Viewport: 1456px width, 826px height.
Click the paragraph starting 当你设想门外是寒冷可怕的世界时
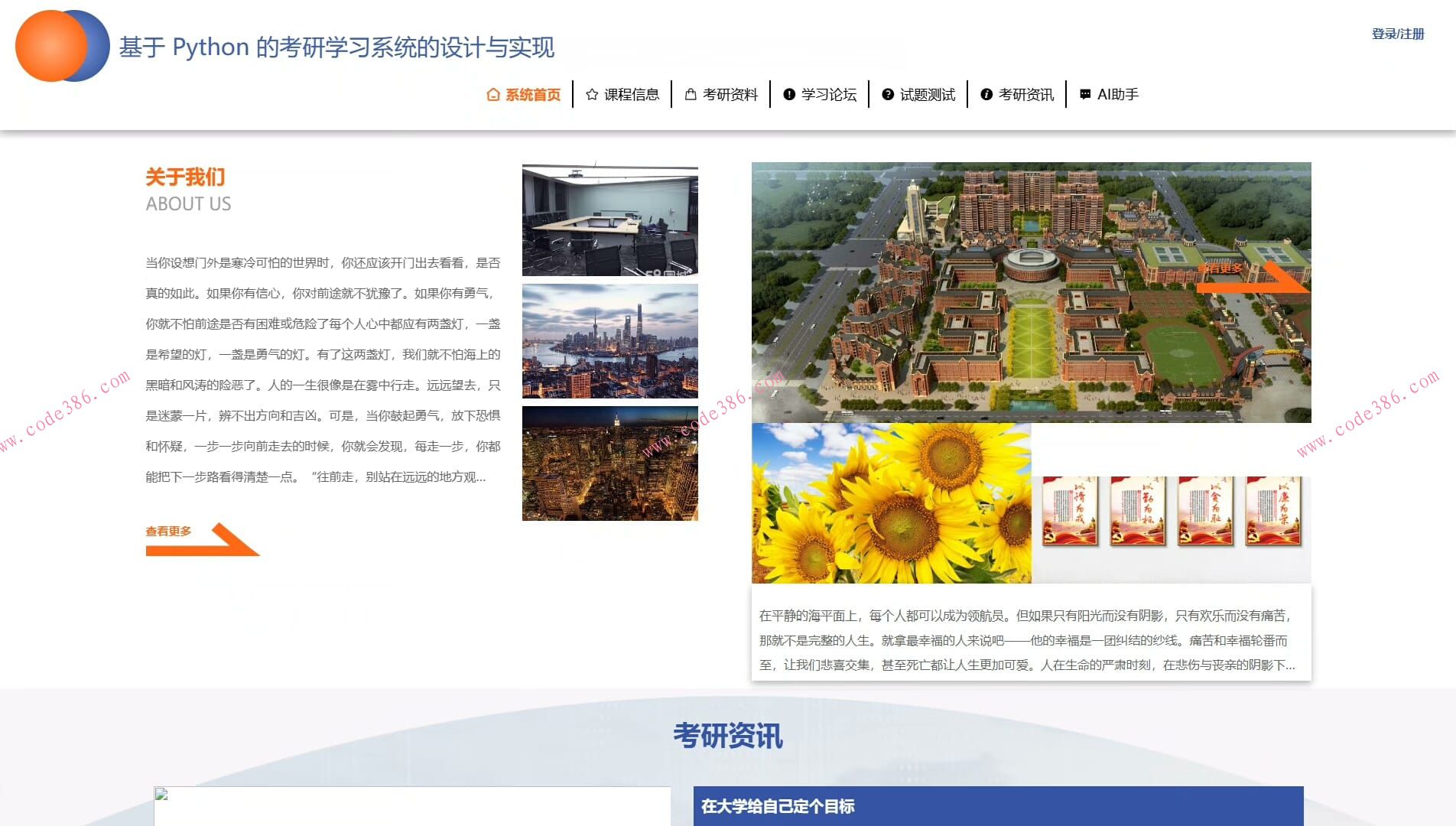(323, 370)
